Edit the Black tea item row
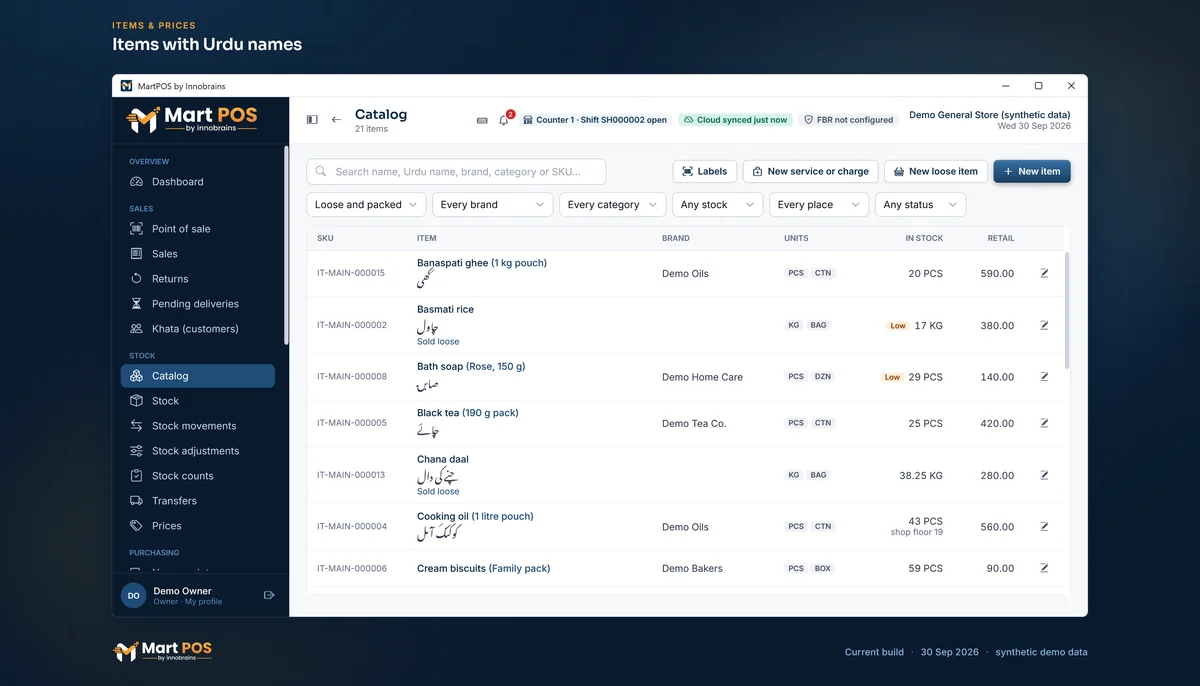Screen dimensions: 1200x686 1044,423
